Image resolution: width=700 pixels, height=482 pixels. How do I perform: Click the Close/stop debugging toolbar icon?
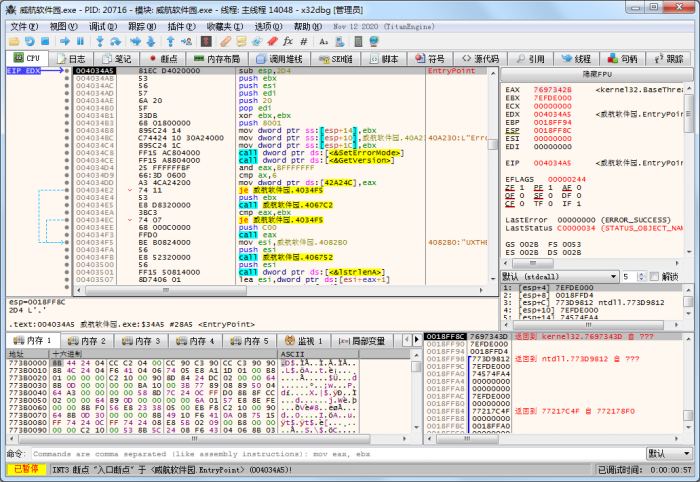[x=45, y=42]
